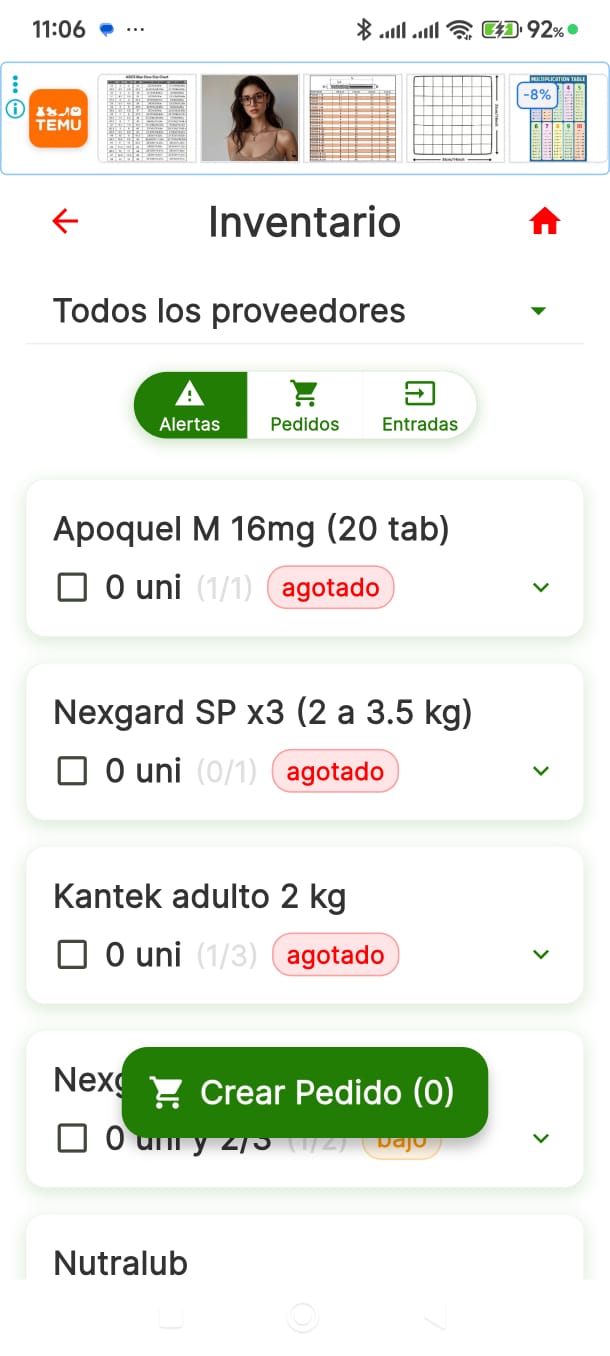Open the TEMU ad banner icon
The height and width of the screenshot is (1356, 610).
(x=57, y=118)
